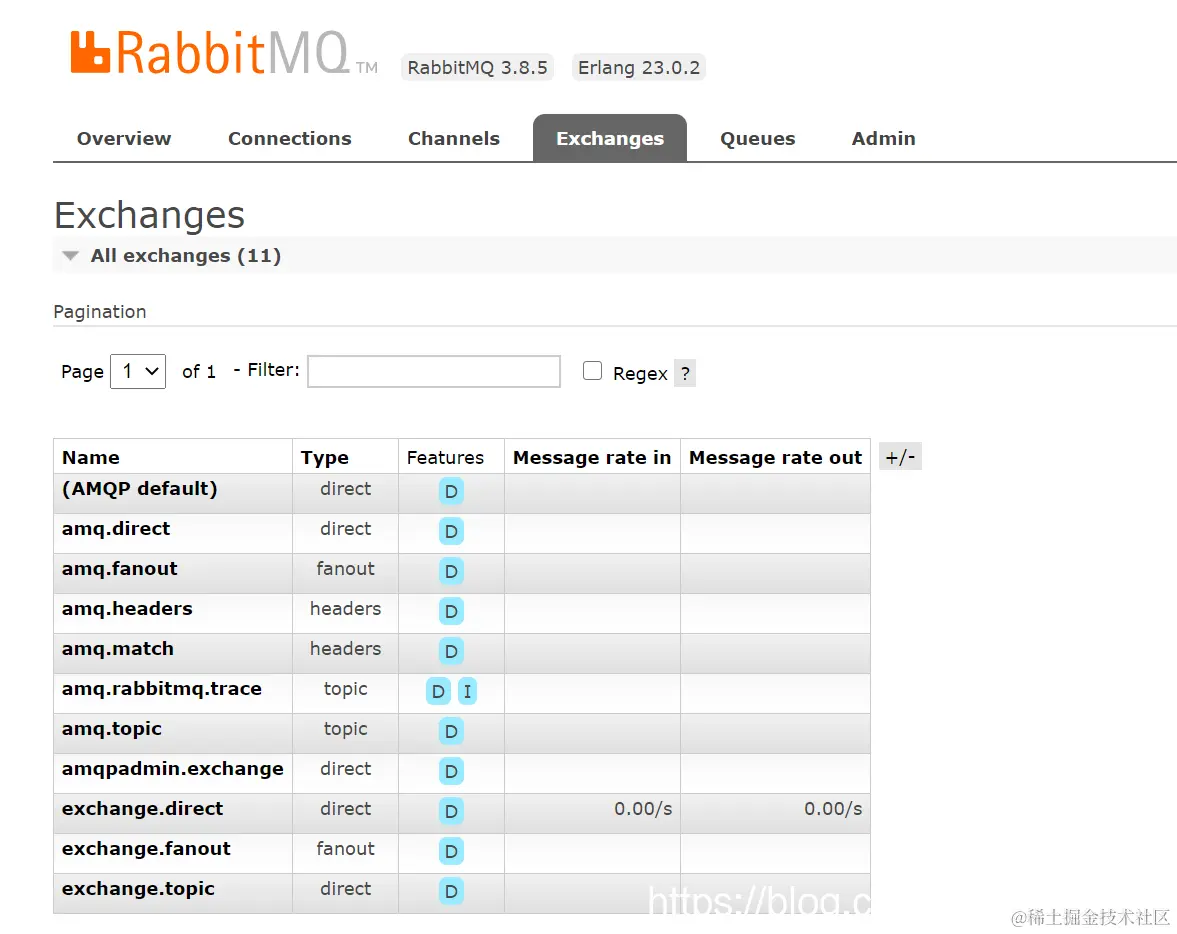Sort by the Message rate in header
1177x934 pixels.
[x=592, y=457]
